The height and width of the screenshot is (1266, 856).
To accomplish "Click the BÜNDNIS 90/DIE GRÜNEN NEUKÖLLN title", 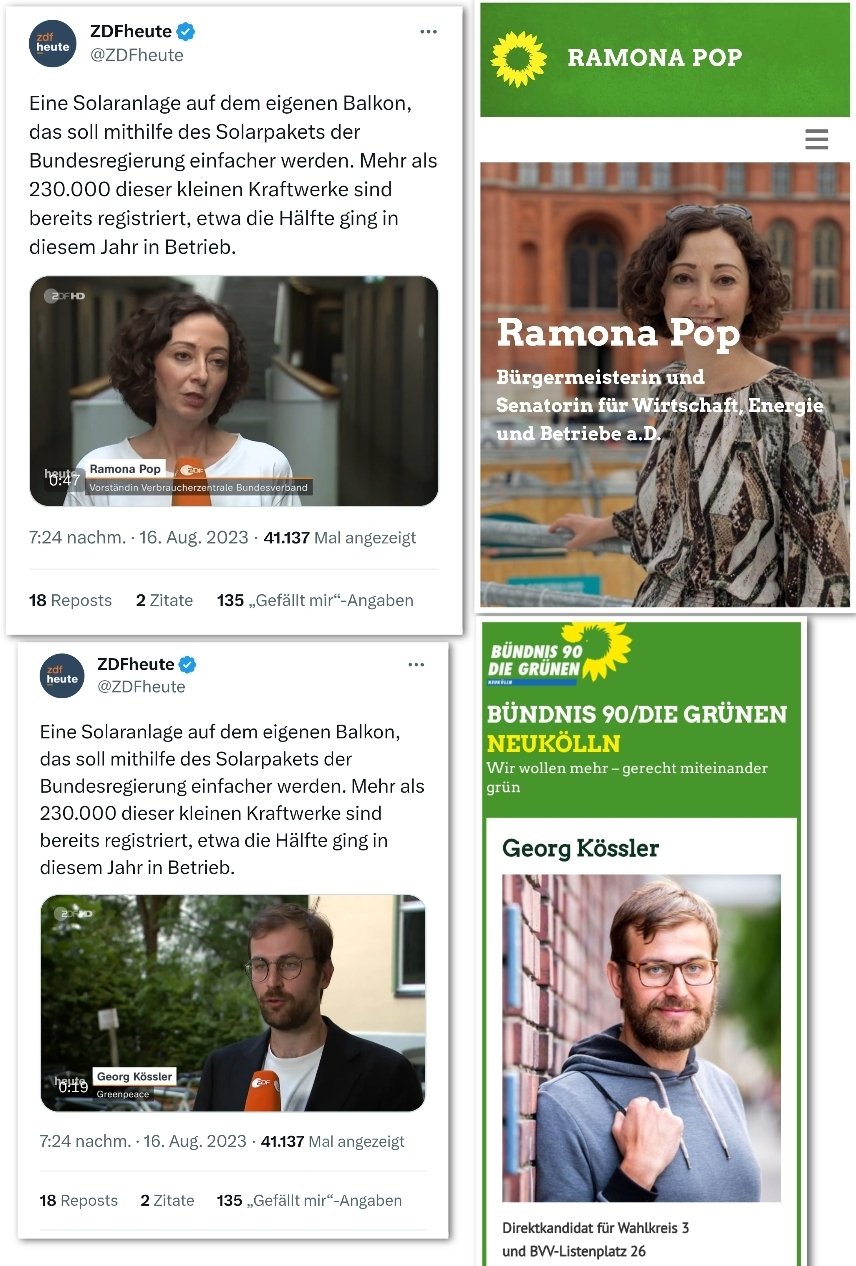I will tap(637, 729).
